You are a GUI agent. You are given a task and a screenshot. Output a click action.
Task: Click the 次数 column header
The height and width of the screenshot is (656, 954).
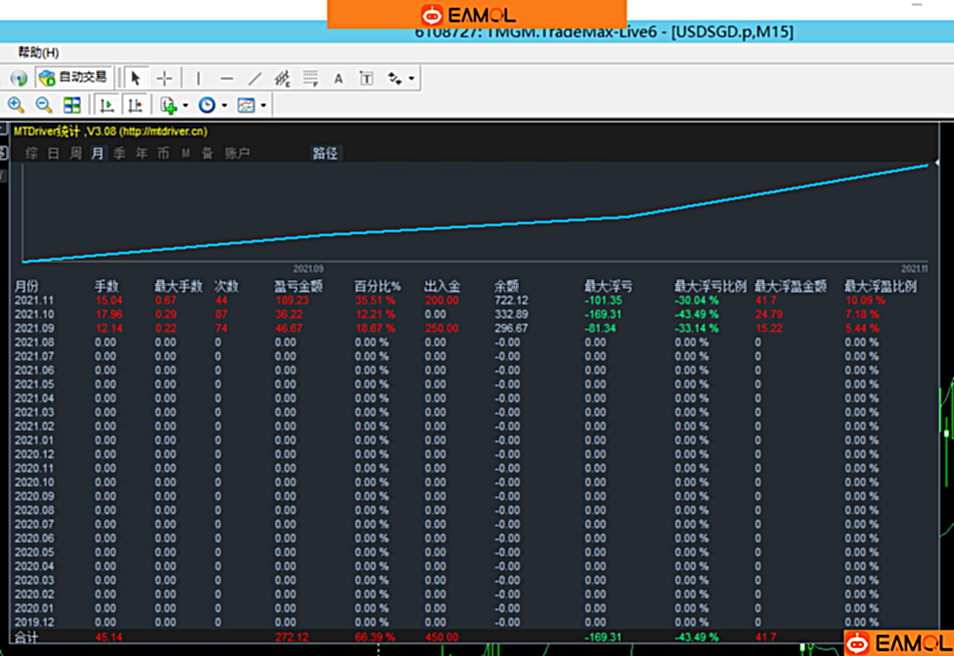226,286
